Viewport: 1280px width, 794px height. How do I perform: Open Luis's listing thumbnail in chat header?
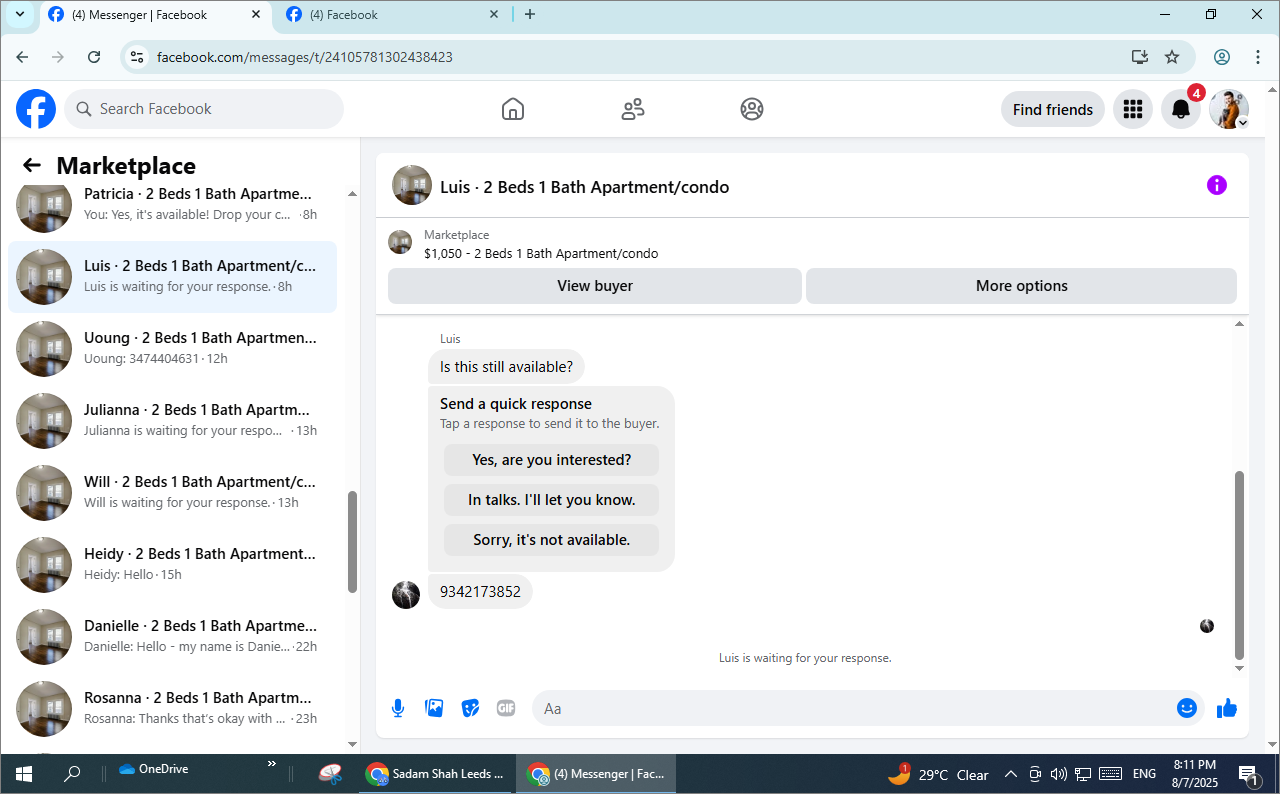pyautogui.click(x=412, y=185)
